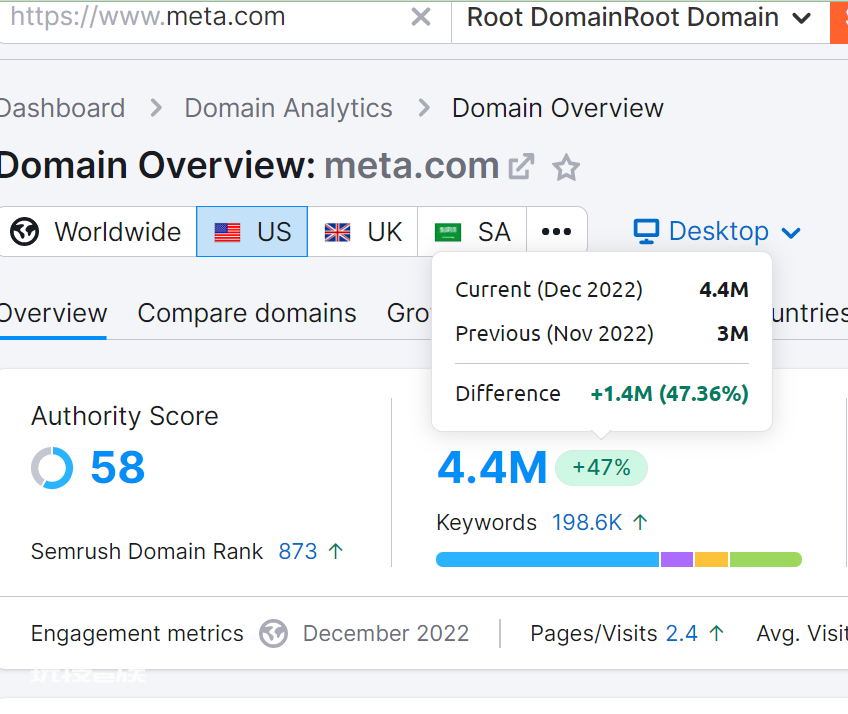848x714 pixels.
Task: Click the Authority Score heading
Action: [x=124, y=416]
